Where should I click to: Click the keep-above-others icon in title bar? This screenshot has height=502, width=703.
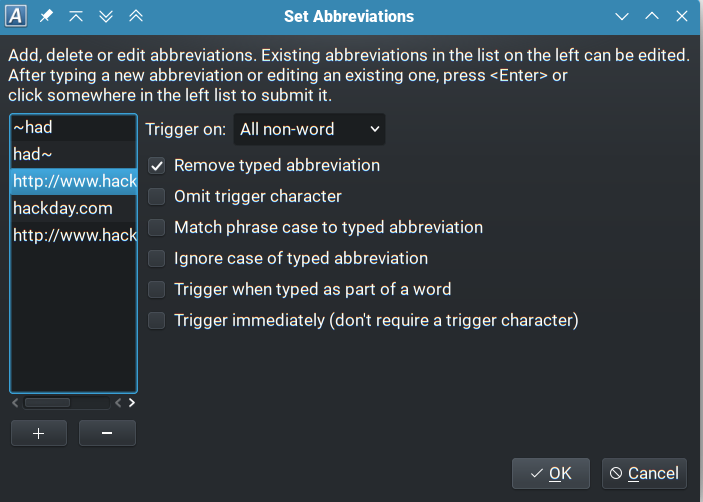[x=76, y=17]
